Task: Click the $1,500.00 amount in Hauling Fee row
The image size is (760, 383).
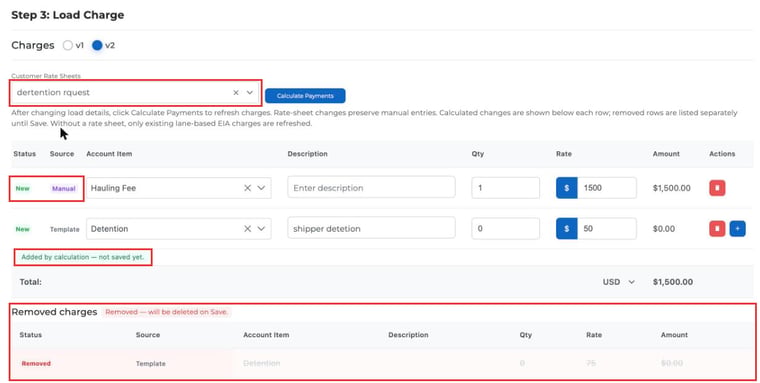Action: point(672,188)
